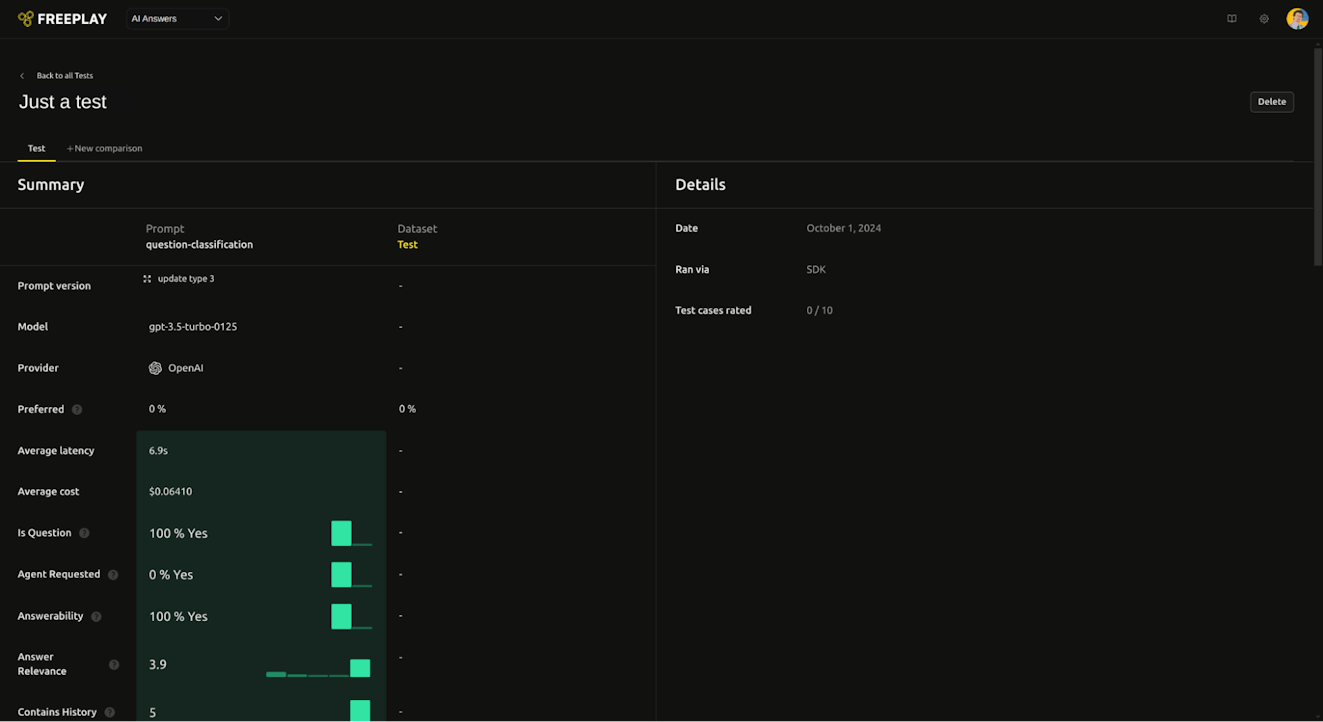The image size is (1323, 722).
Task: Open the documentation book icon
Action: (1232, 19)
